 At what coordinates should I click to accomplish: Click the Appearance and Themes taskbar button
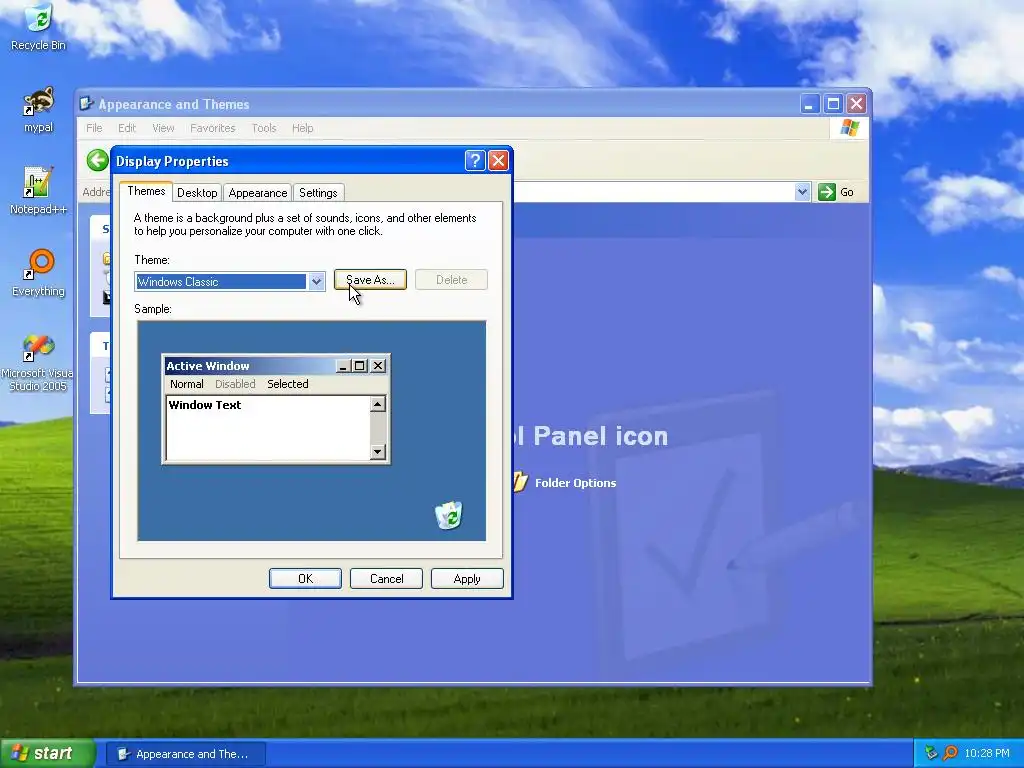click(x=185, y=754)
